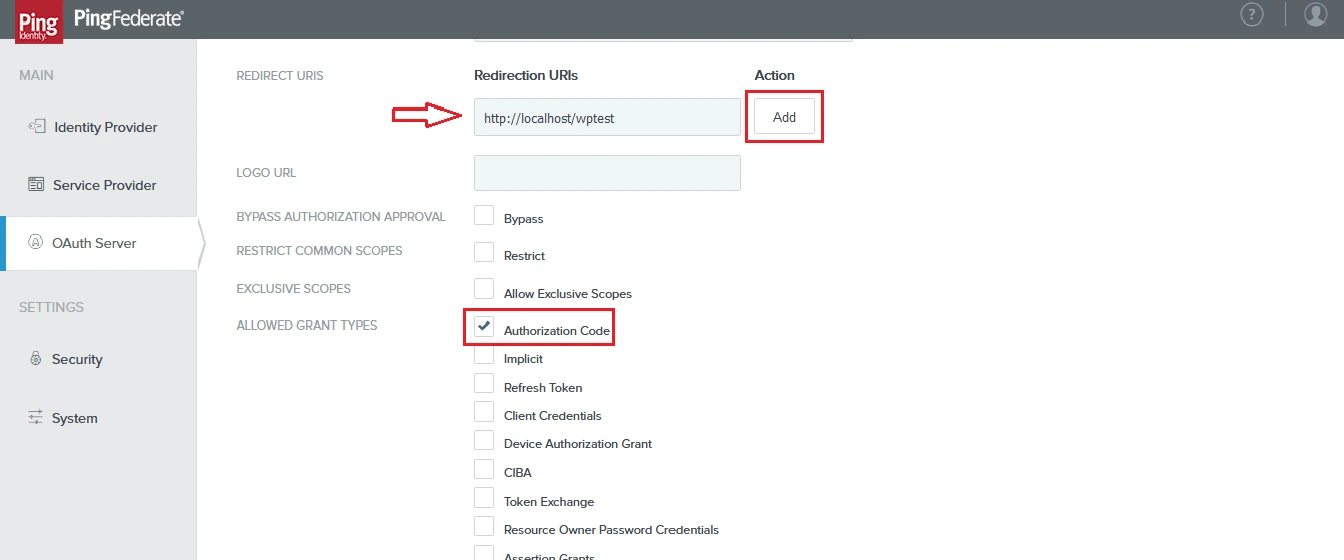Uncheck the Authorization Code grant type
The width and height of the screenshot is (1344, 560).
[484, 327]
